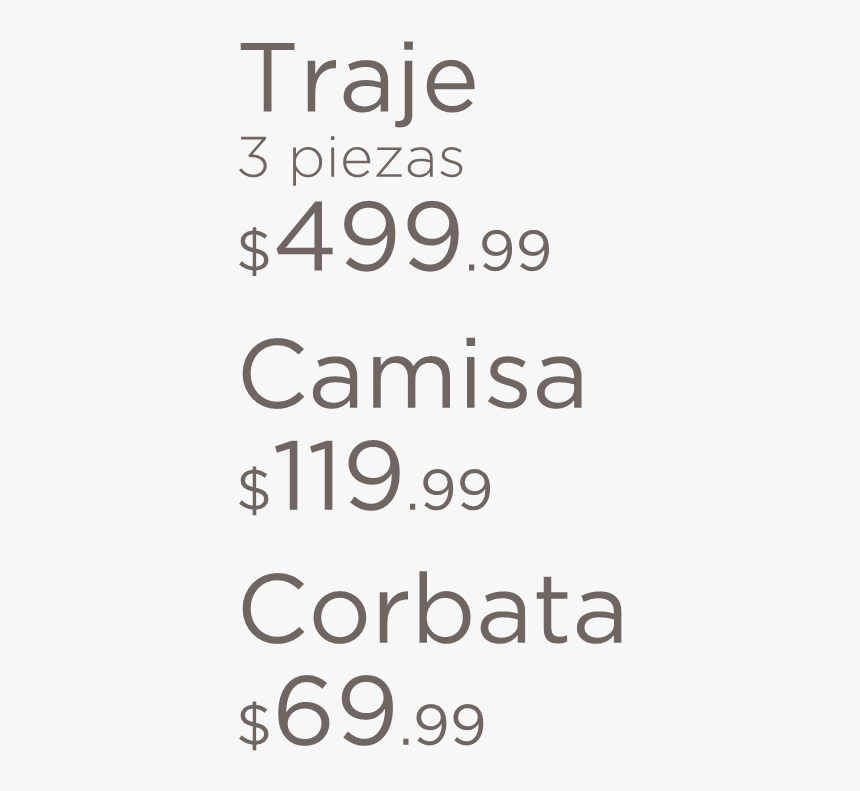Select the '3 piezas' subtitle text
The image size is (860, 791).
coord(351,162)
